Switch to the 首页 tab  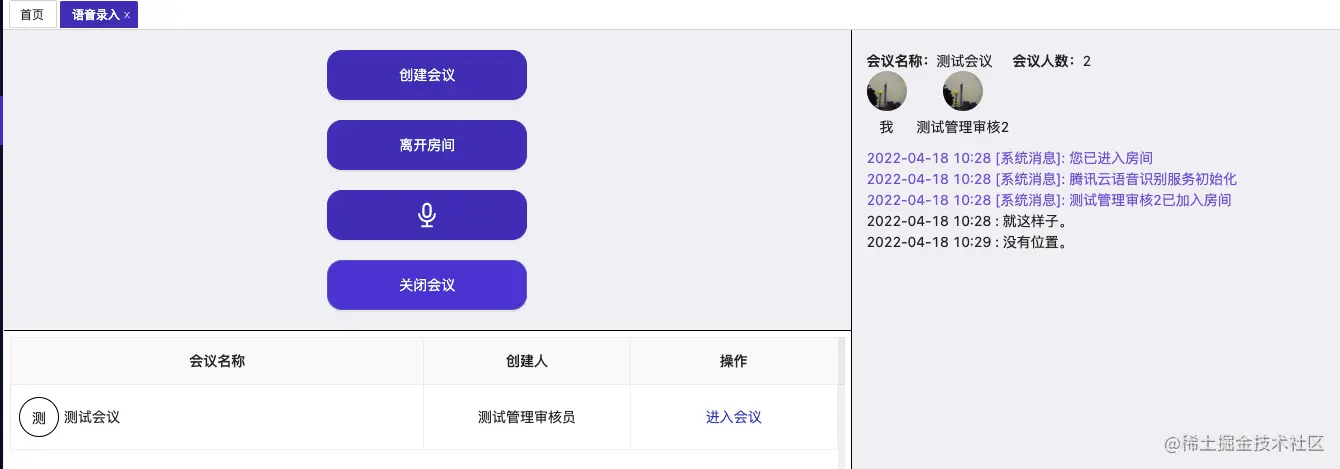pyautogui.click(x=32, y=15)
